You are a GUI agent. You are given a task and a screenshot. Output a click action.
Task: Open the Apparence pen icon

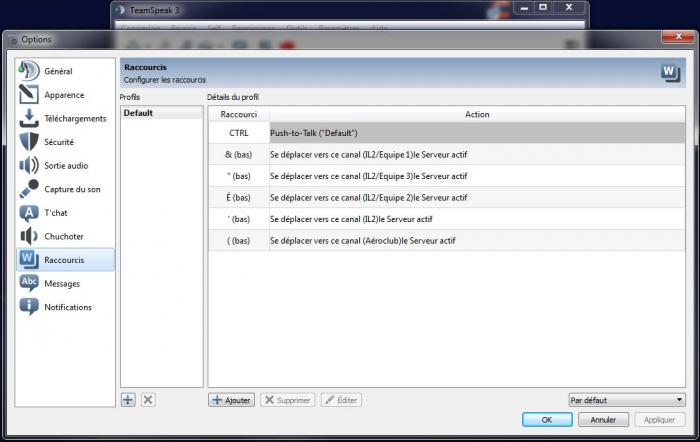coord(29,95)
